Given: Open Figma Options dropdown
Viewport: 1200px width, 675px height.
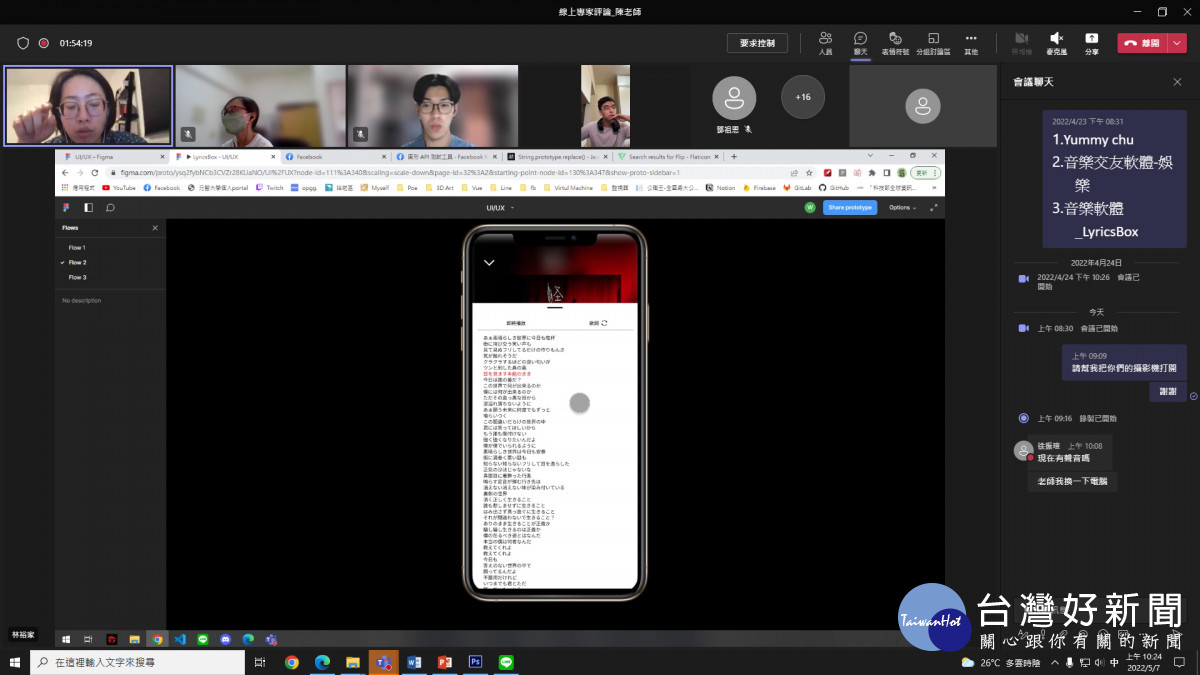Looking at the screenshot, I should [901, 208].
